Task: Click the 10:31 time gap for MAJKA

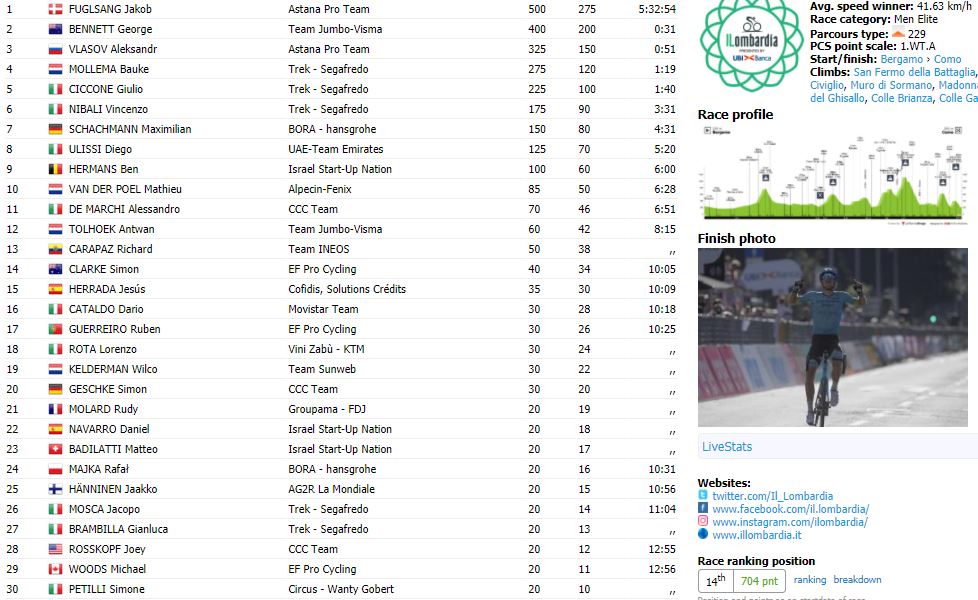Action: coord(662,469)
